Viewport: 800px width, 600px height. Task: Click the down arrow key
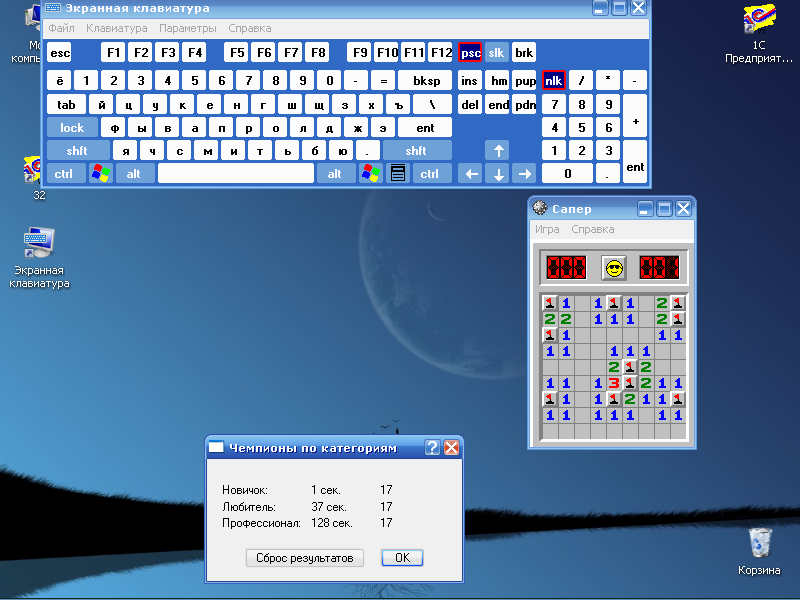(498, 173)
